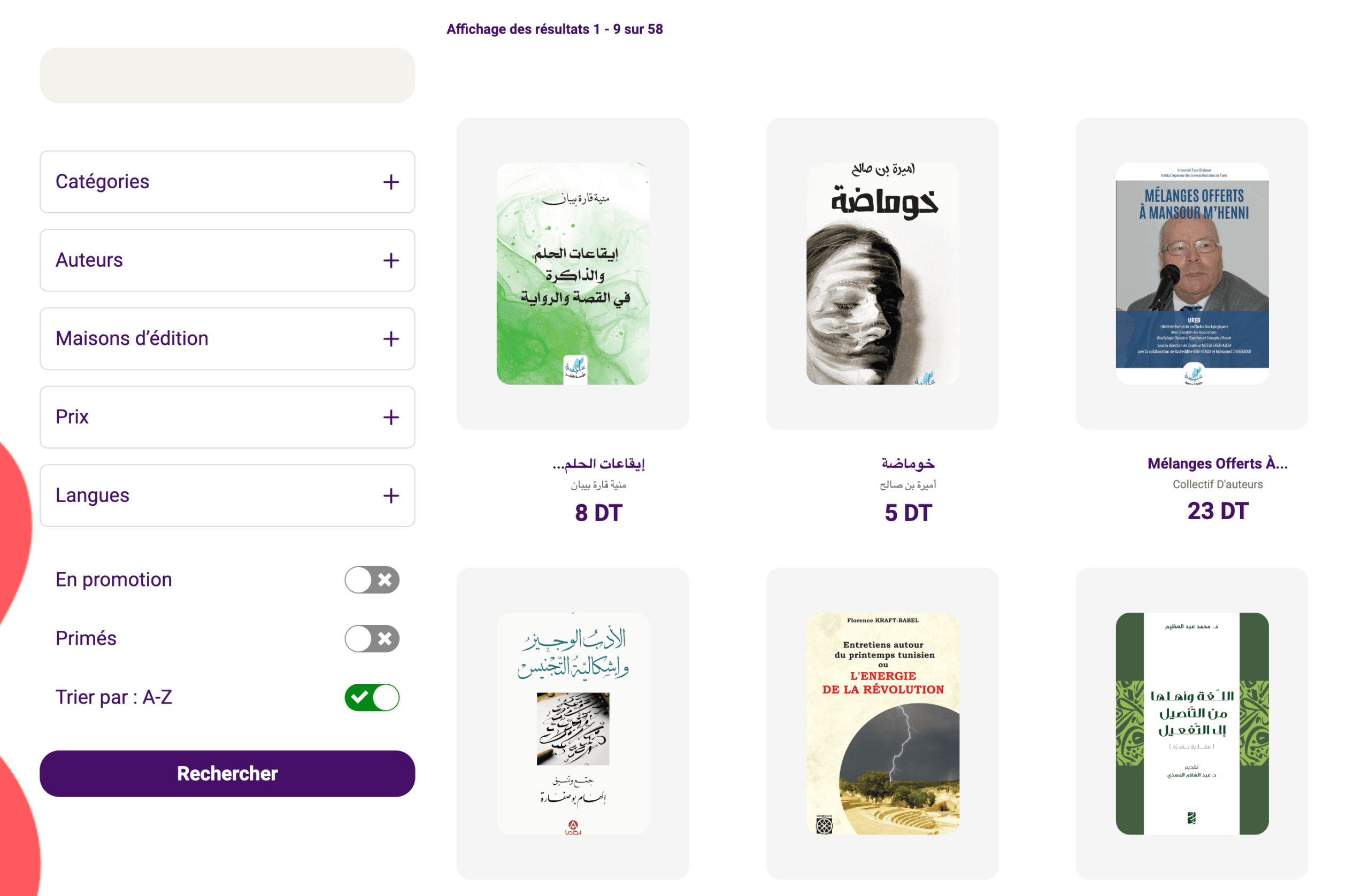This screenshot has width=1369, height=896.
Task: Open the Mélanges Offerts À... title link
Action: pos(1217,464)
